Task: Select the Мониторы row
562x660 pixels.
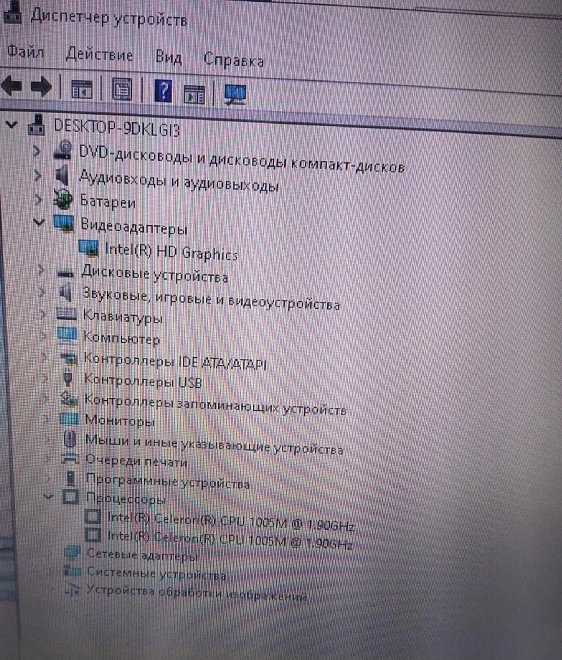Action: pos(120,420)
